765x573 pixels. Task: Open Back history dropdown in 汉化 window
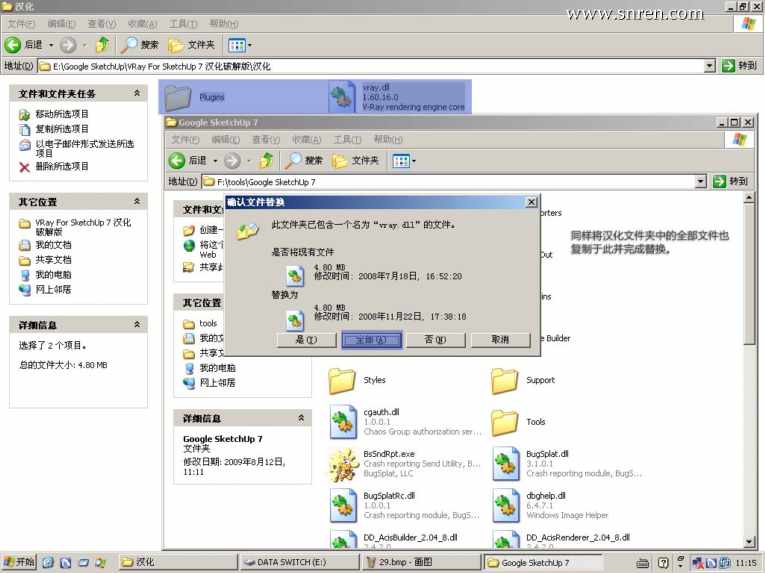(51, 45)
